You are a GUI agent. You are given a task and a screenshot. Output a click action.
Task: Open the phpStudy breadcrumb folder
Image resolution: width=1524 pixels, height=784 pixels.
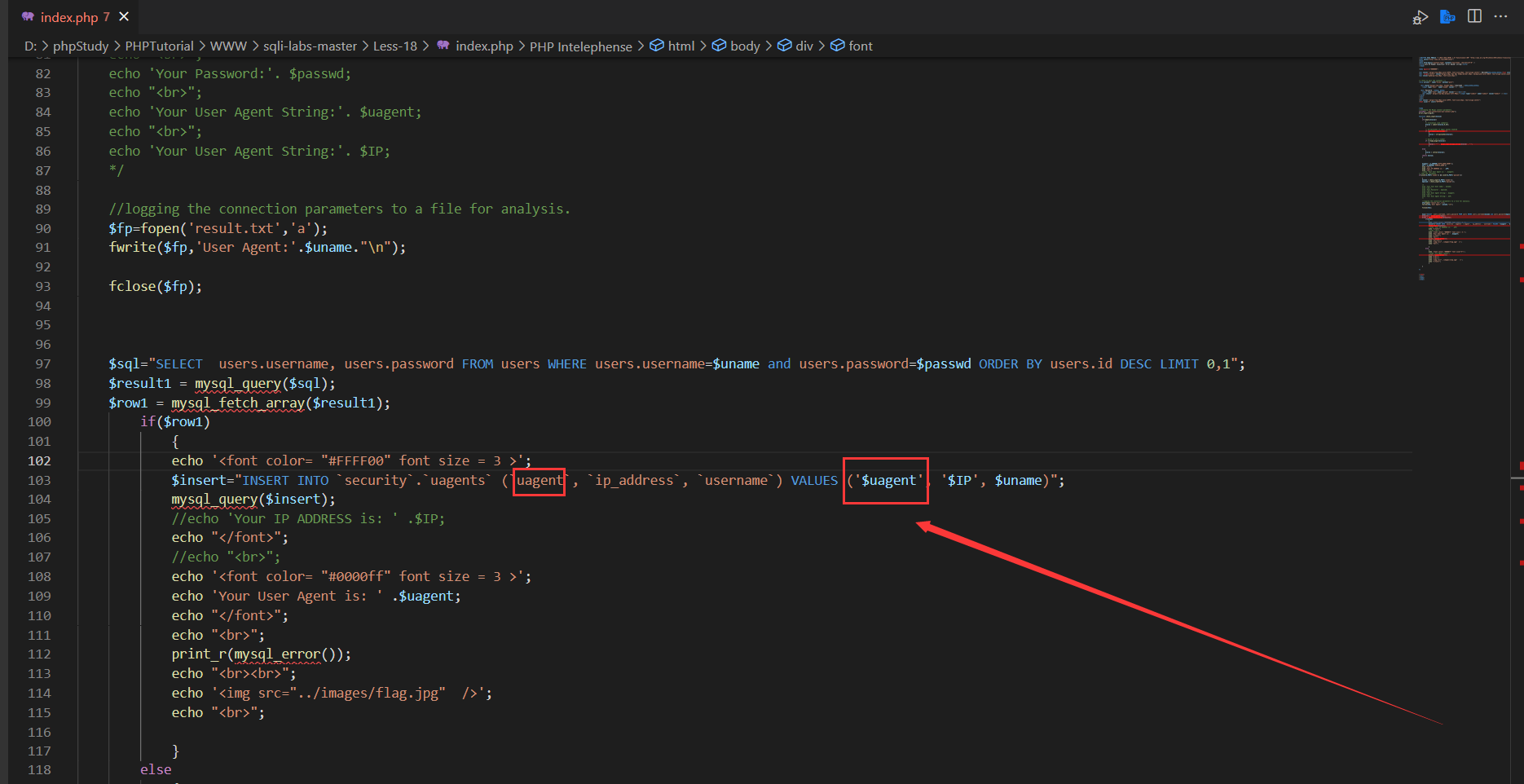(80, 46)
